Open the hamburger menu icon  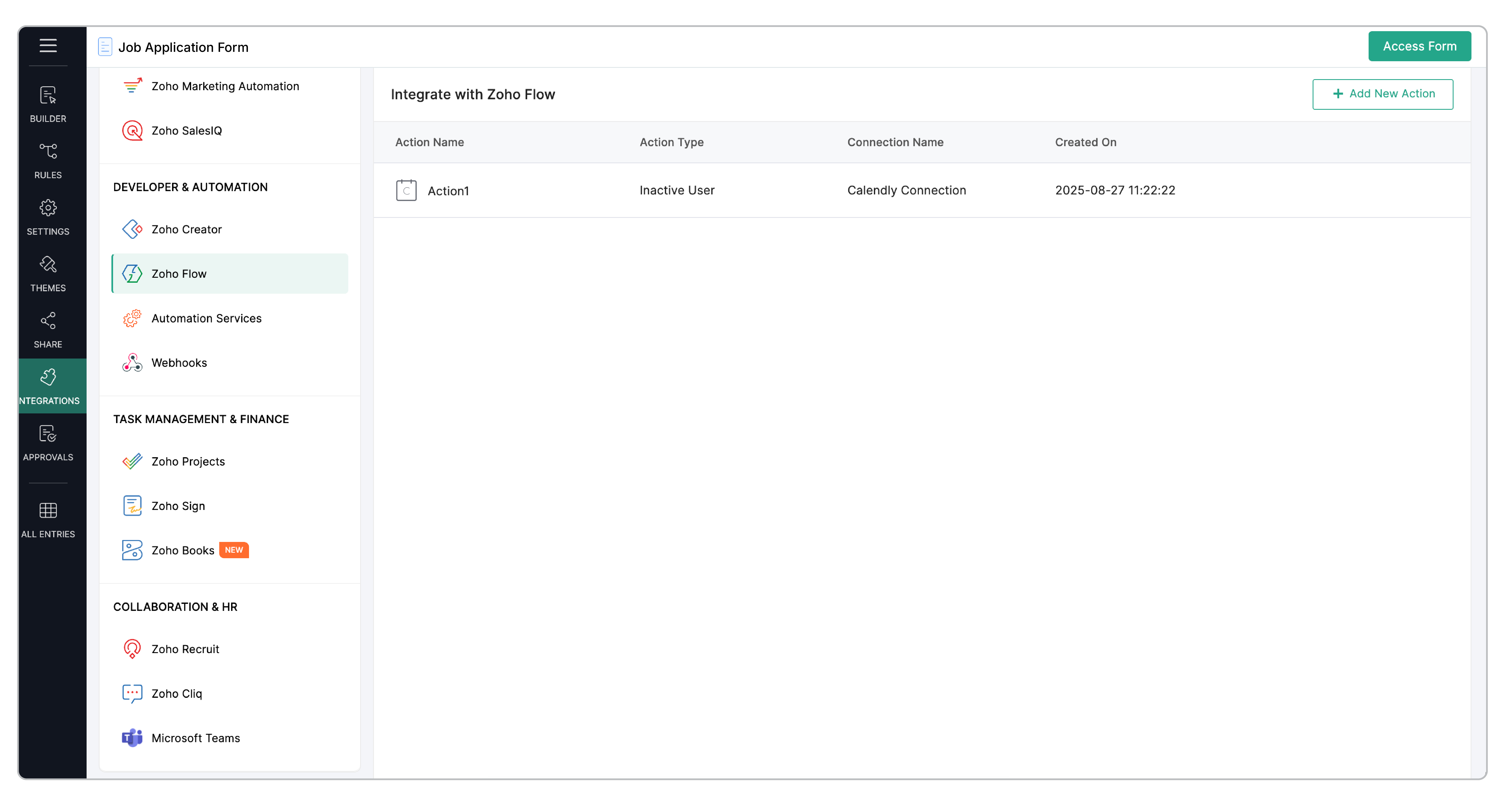pyautogui.click(x=48, y=46)
